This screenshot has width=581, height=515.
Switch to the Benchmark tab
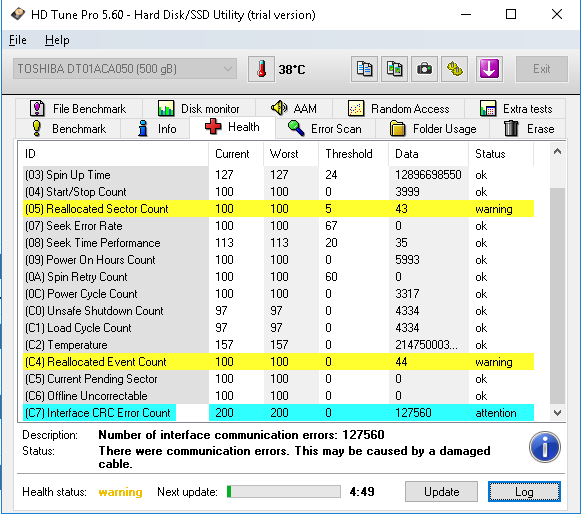tap(69, 129)
